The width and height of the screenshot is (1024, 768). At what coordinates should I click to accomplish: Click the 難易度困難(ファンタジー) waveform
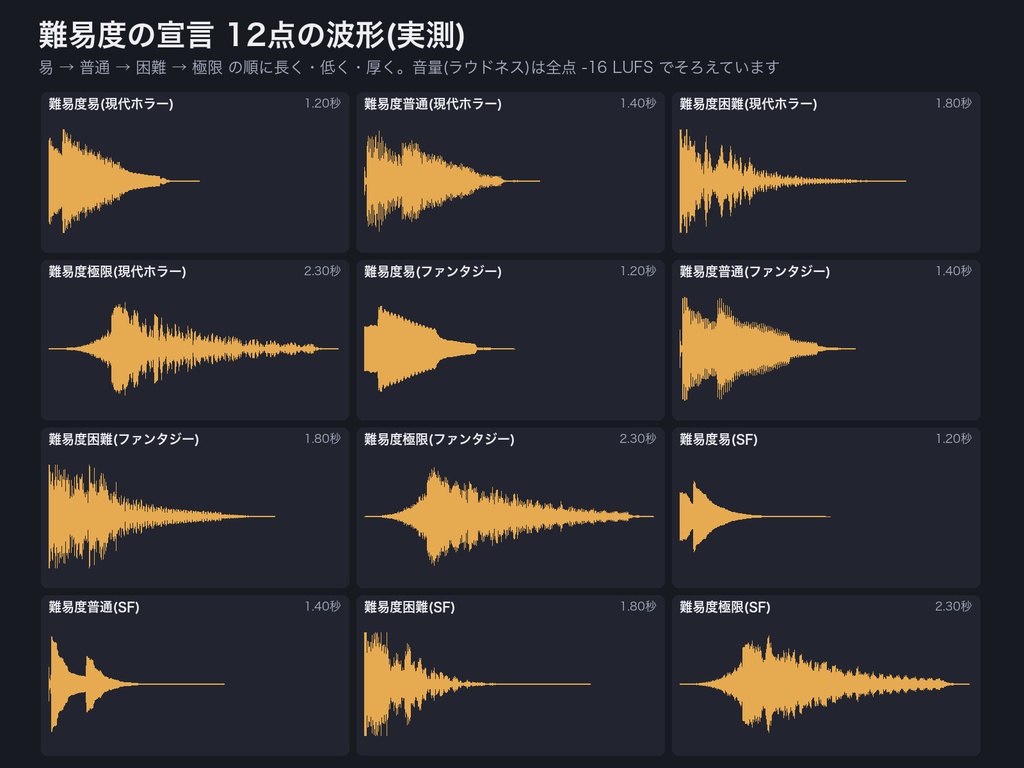[162, 517]
